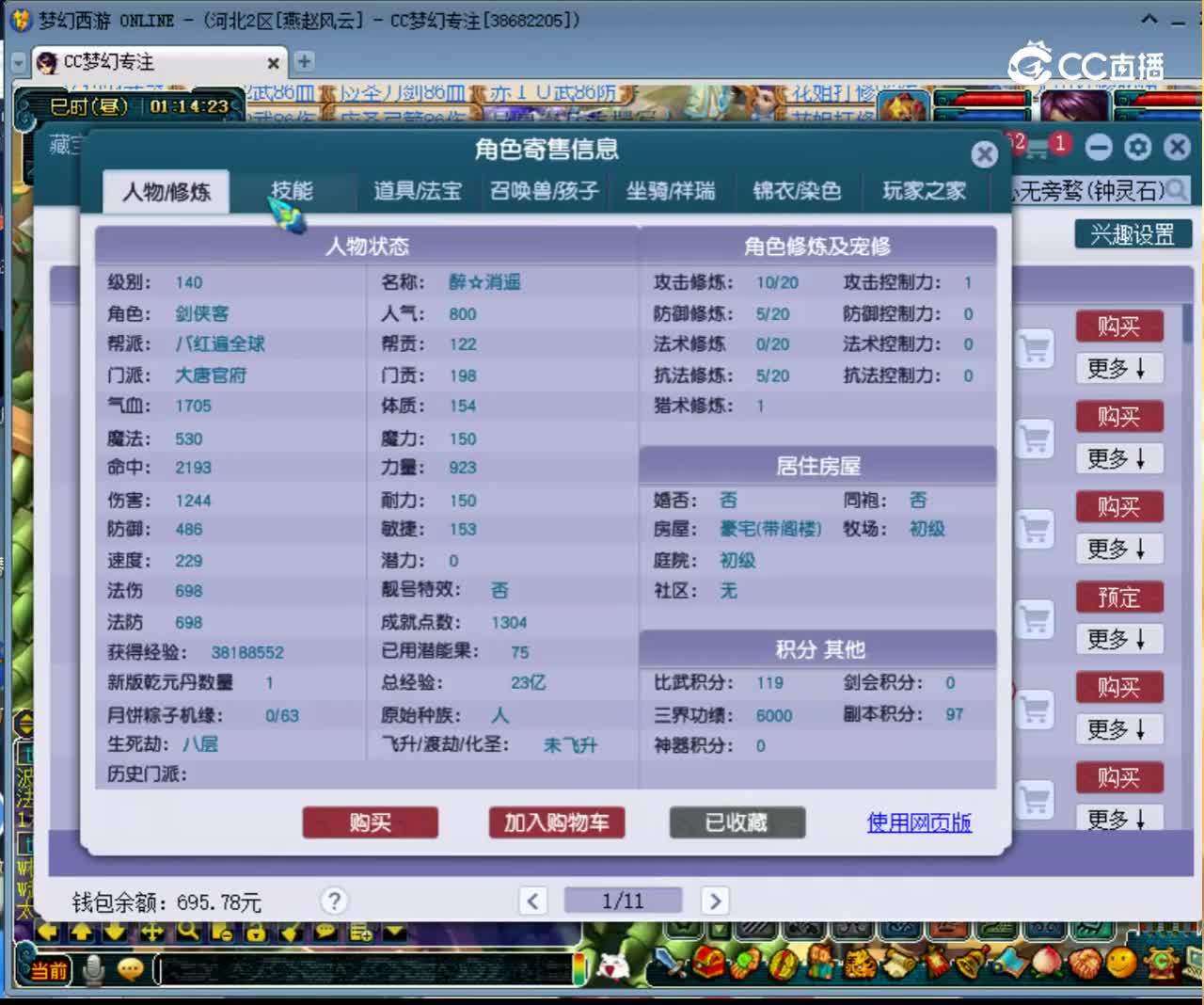Click the 房屋 value 豪宅(带阁楼)

click(770, 529)
